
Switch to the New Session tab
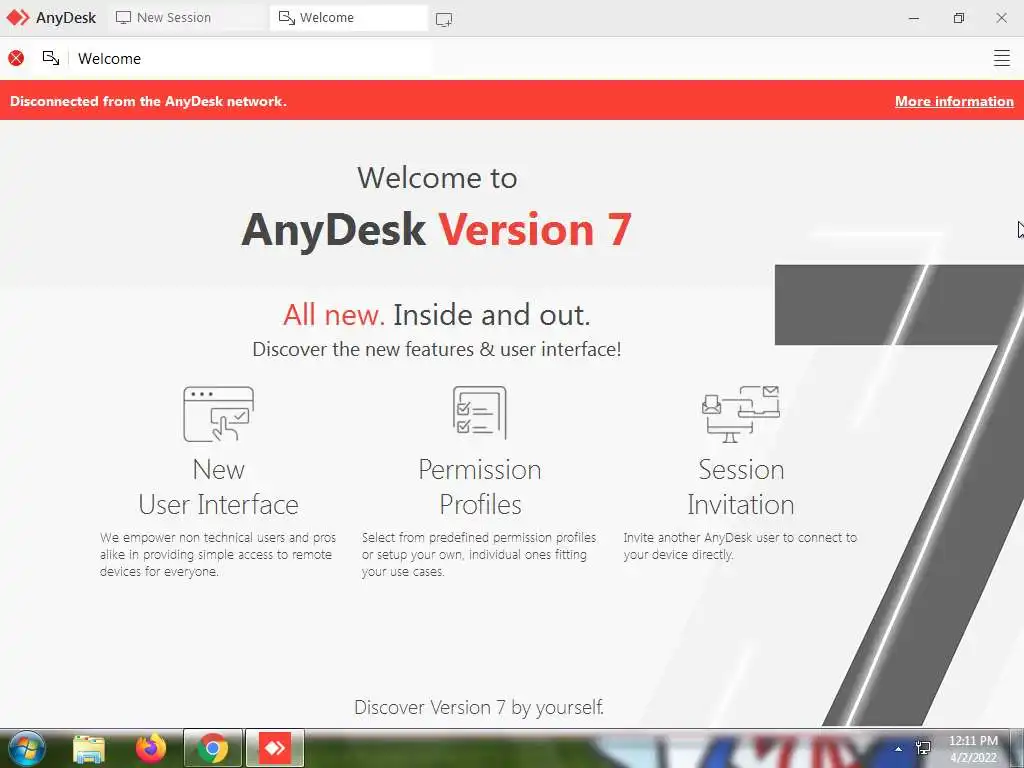(x=187, y=18)
